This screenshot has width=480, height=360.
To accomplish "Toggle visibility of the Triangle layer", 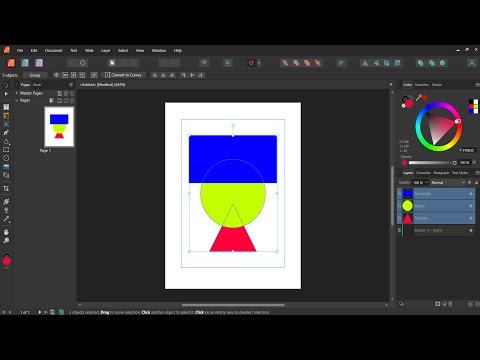I will point(471,218).
